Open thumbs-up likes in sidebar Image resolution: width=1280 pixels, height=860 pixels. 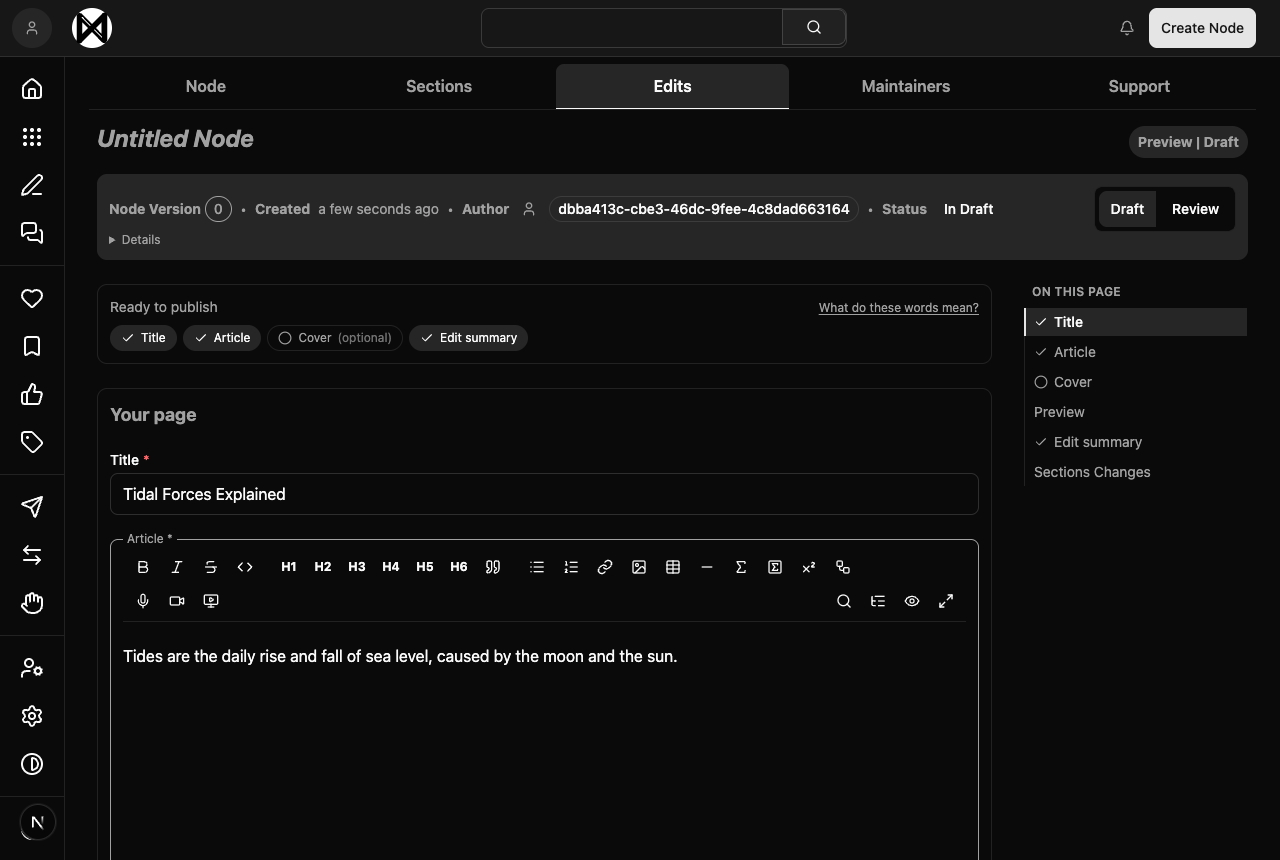coord(32,394)
